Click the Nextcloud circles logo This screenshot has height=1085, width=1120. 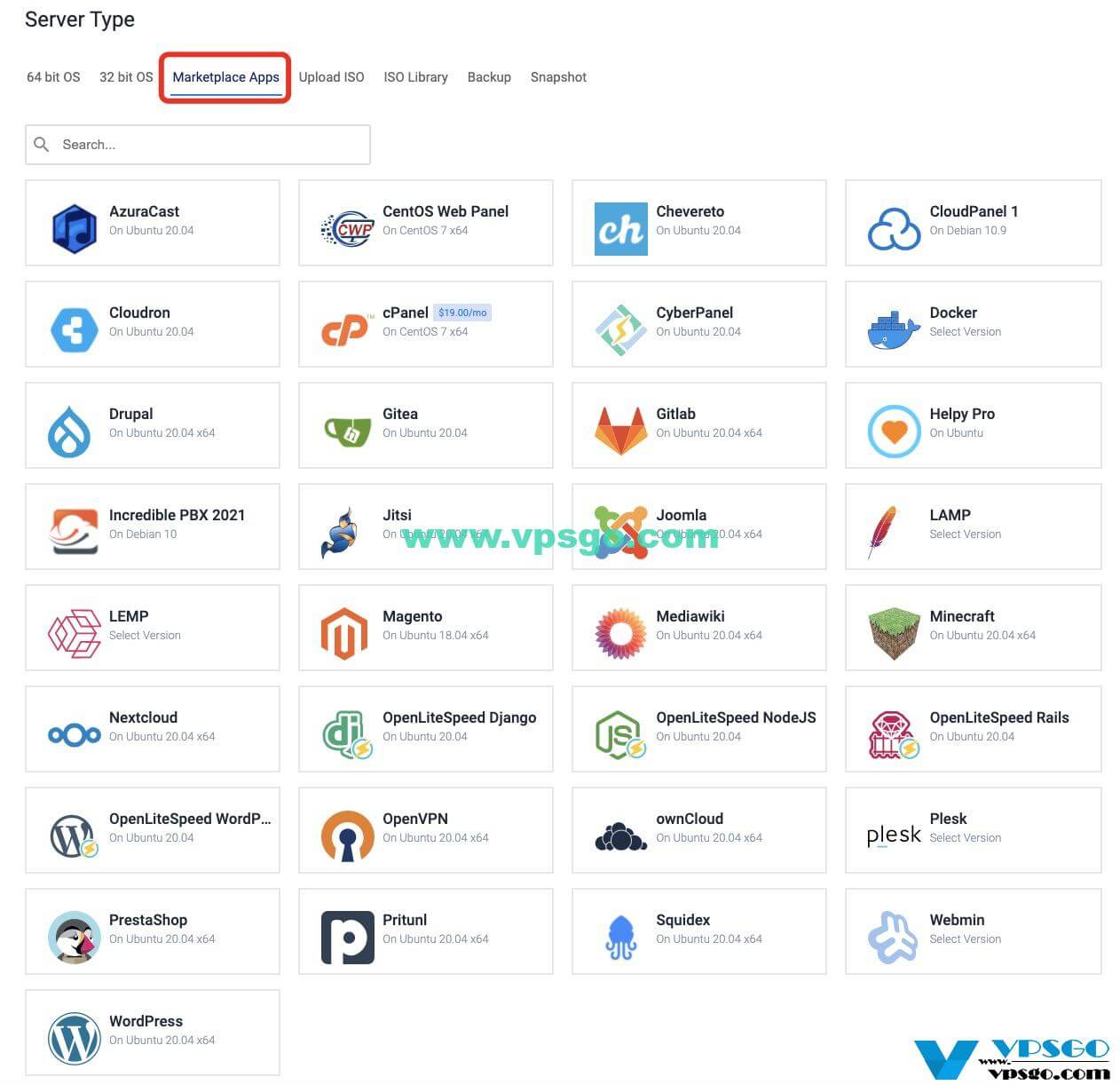coord(75,735)
